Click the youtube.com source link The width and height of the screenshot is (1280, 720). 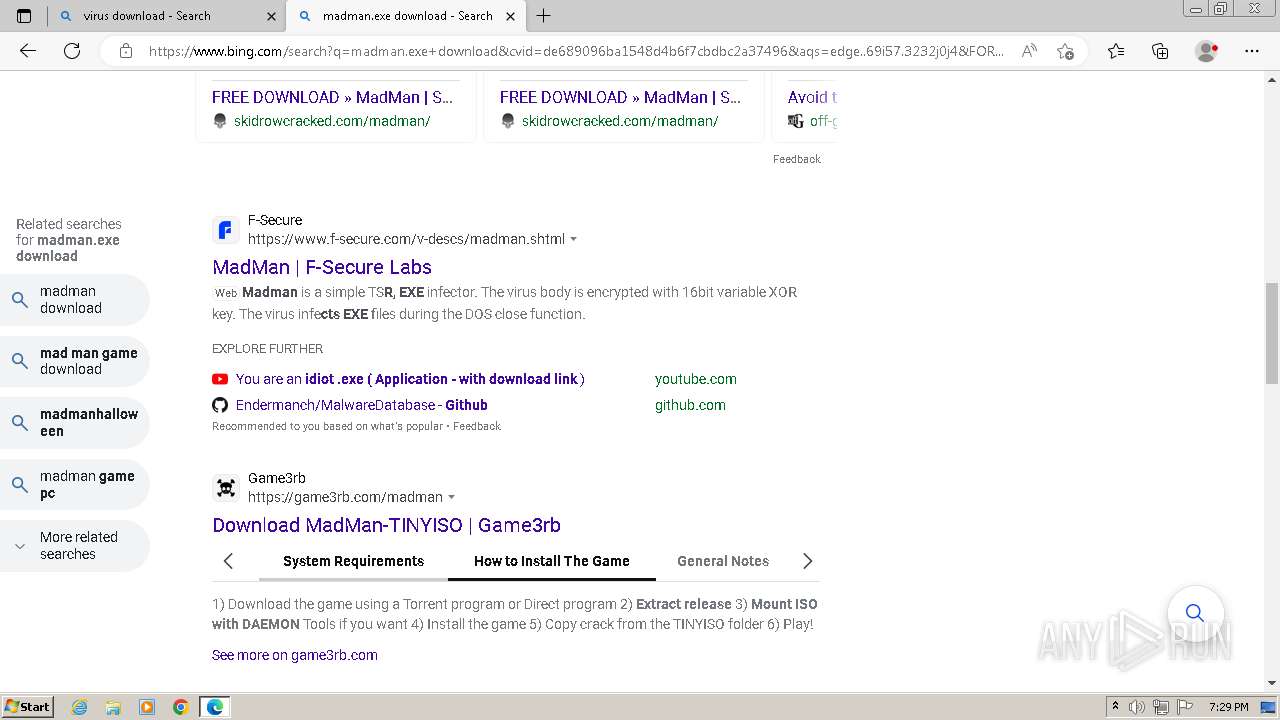696,379
